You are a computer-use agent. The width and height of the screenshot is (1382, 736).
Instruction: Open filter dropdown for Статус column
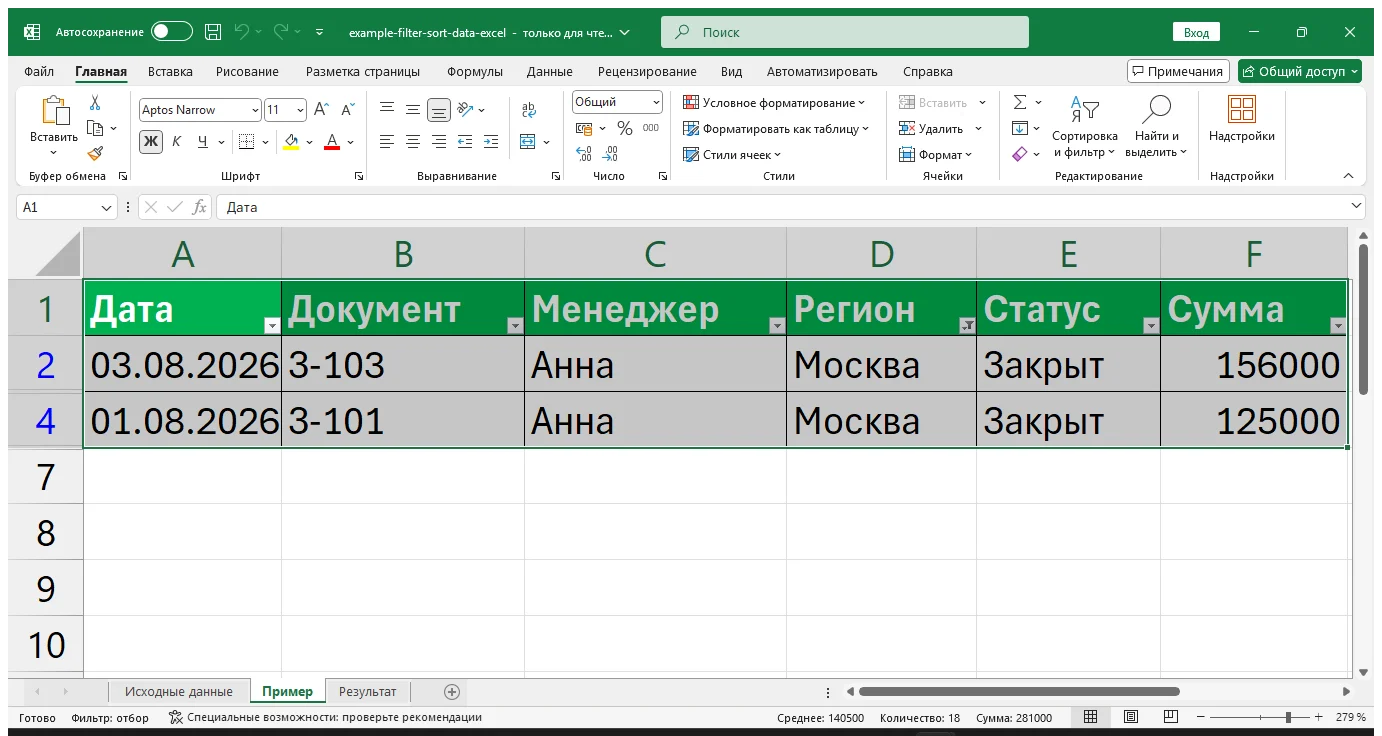point(1151,326)
